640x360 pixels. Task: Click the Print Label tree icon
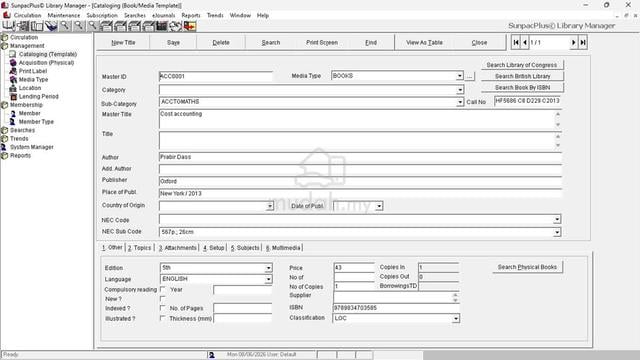tap(13, 71)
